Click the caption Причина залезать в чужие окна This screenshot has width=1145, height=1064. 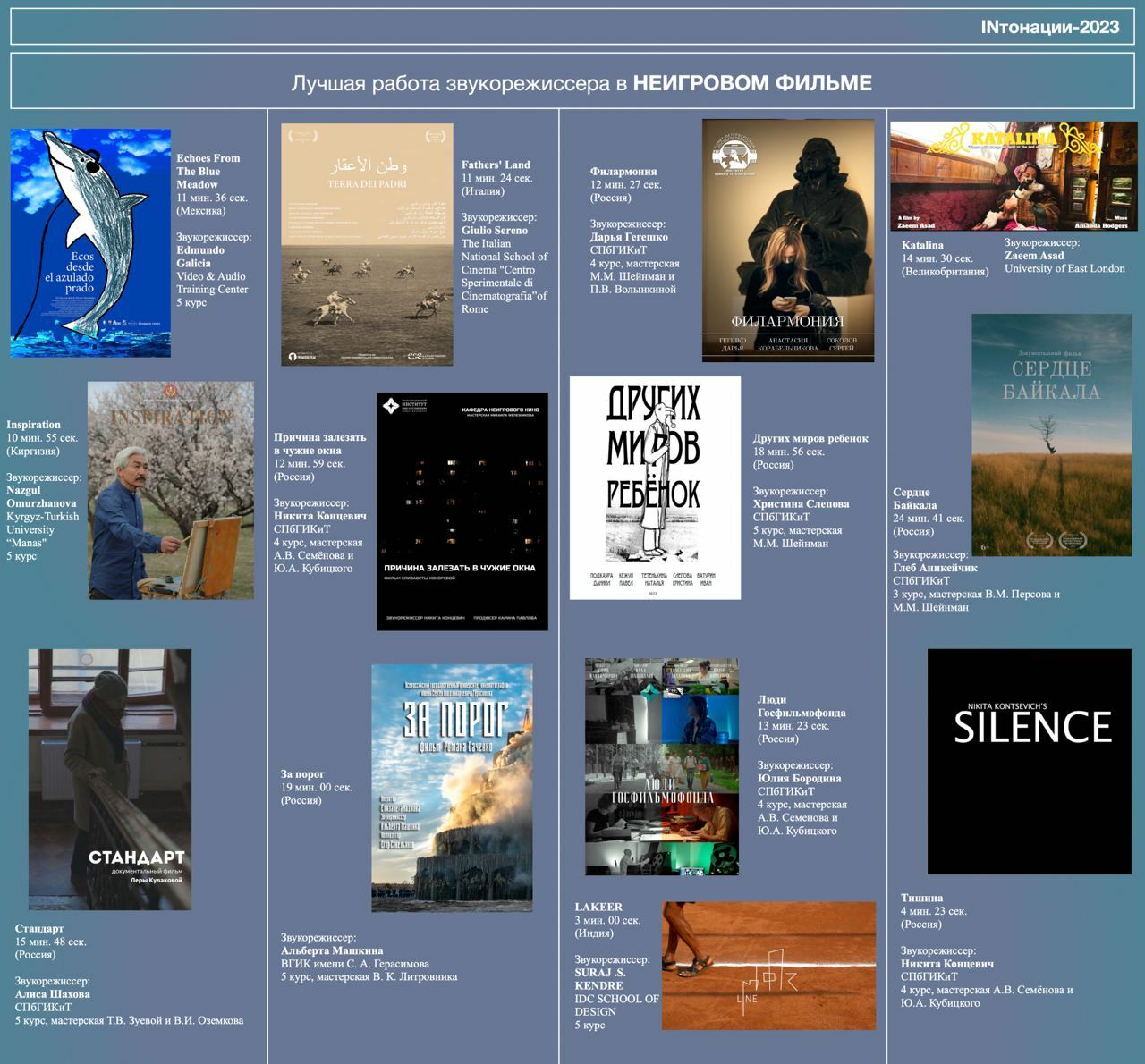[319, 444]
